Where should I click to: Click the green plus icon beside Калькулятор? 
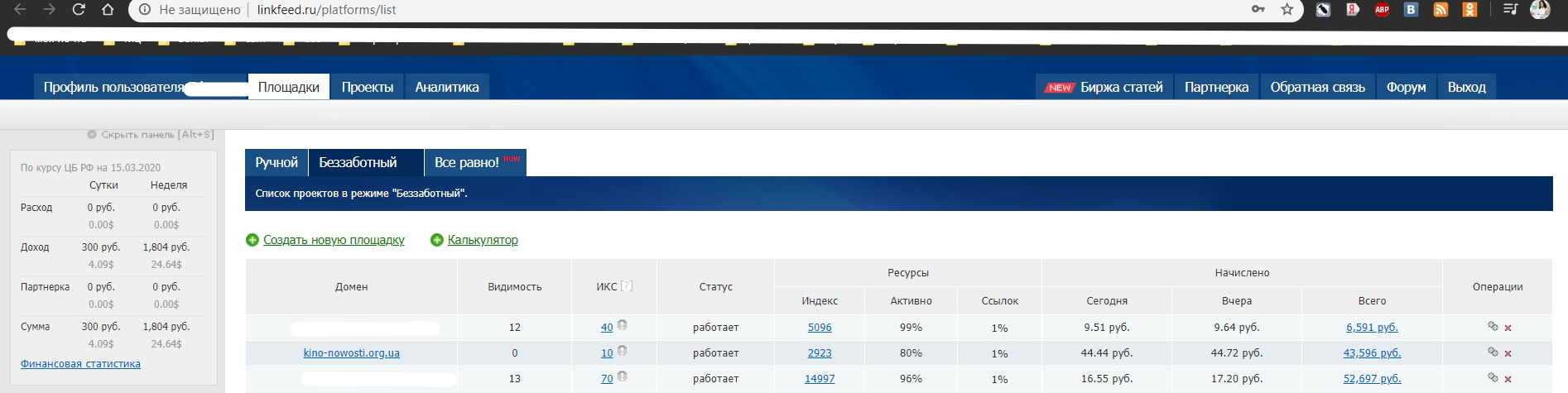[437, 240]
